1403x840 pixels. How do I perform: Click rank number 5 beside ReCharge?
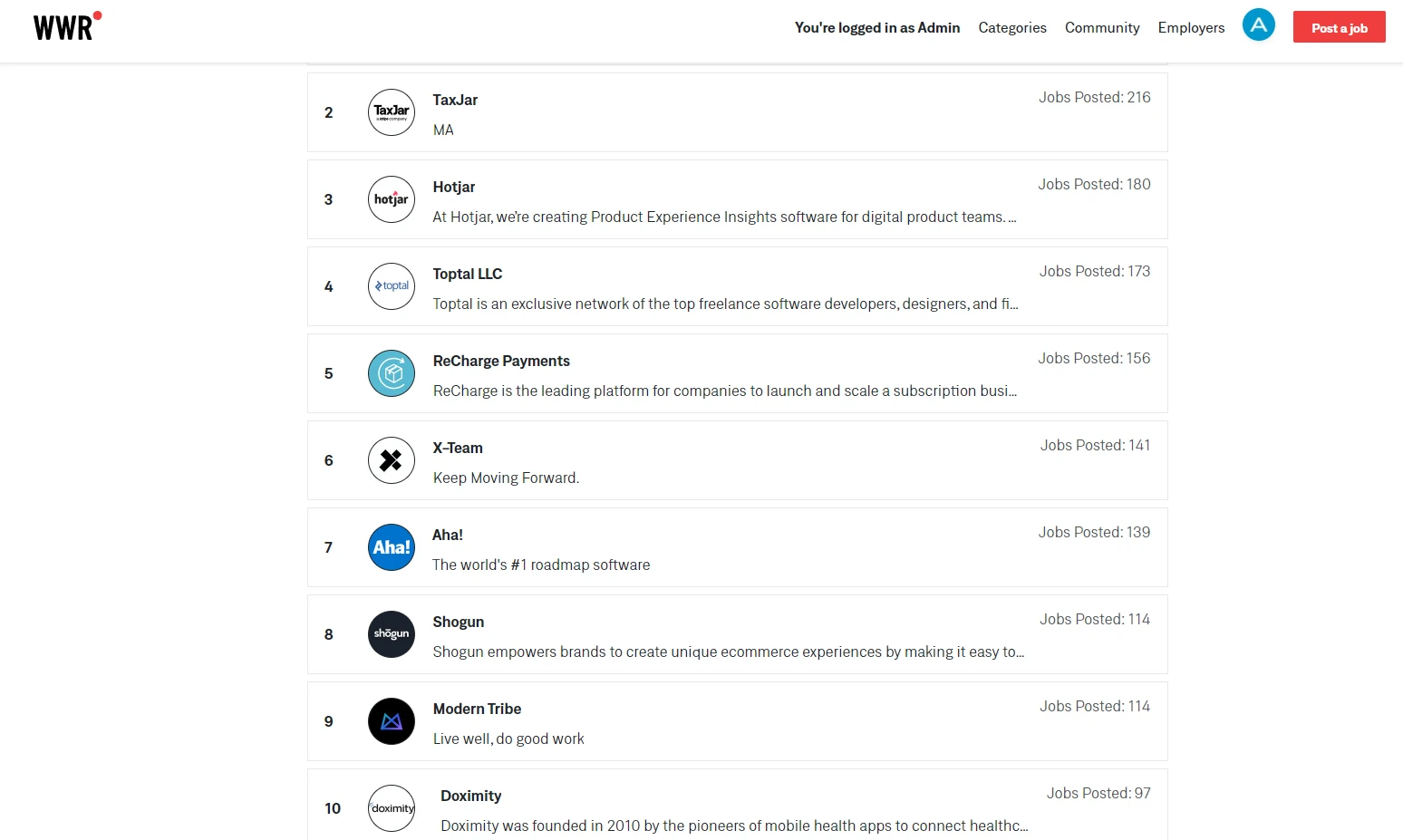[329, 373]
